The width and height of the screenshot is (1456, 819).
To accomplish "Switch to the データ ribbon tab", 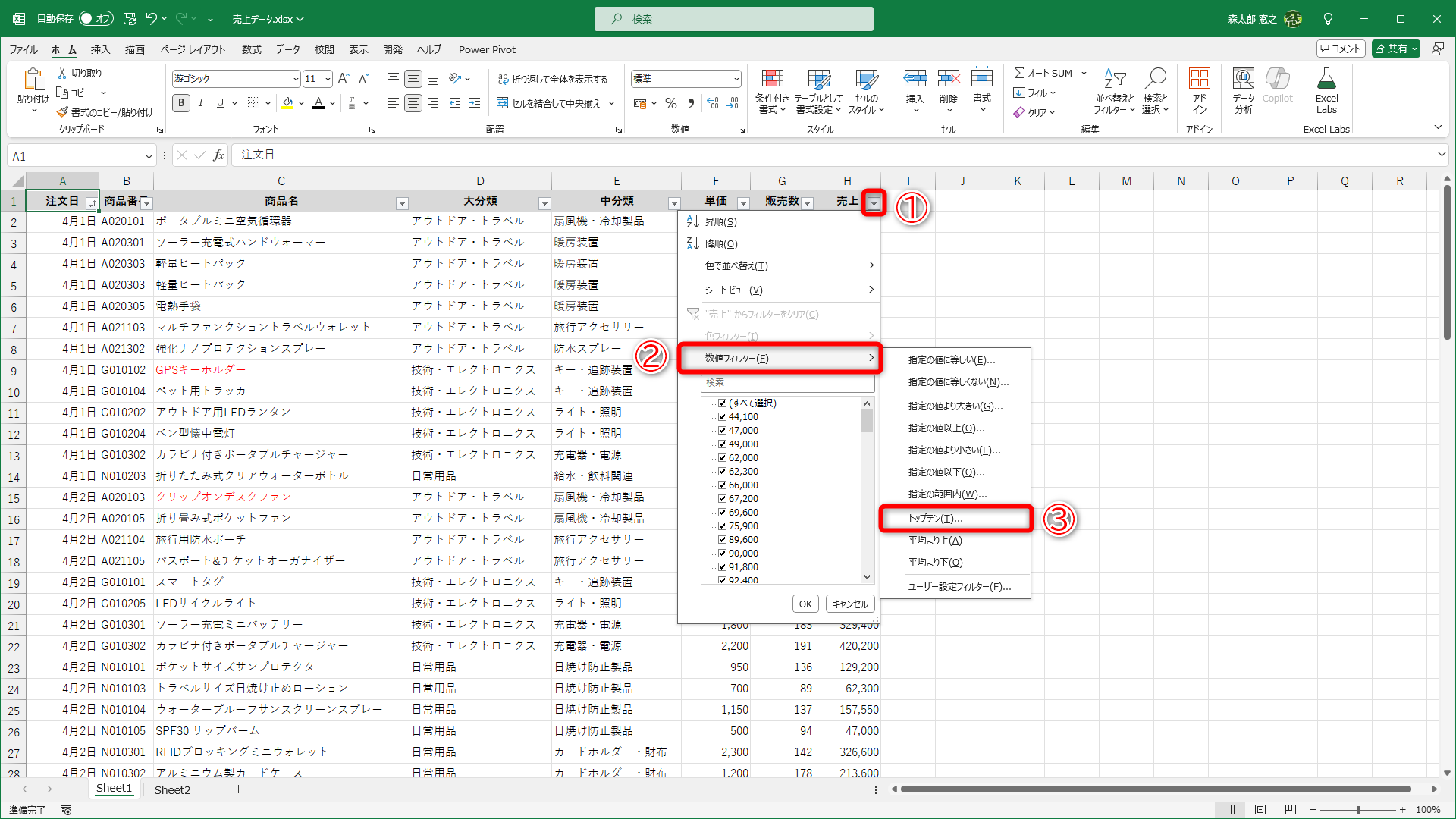I will [x=287, y=49].
